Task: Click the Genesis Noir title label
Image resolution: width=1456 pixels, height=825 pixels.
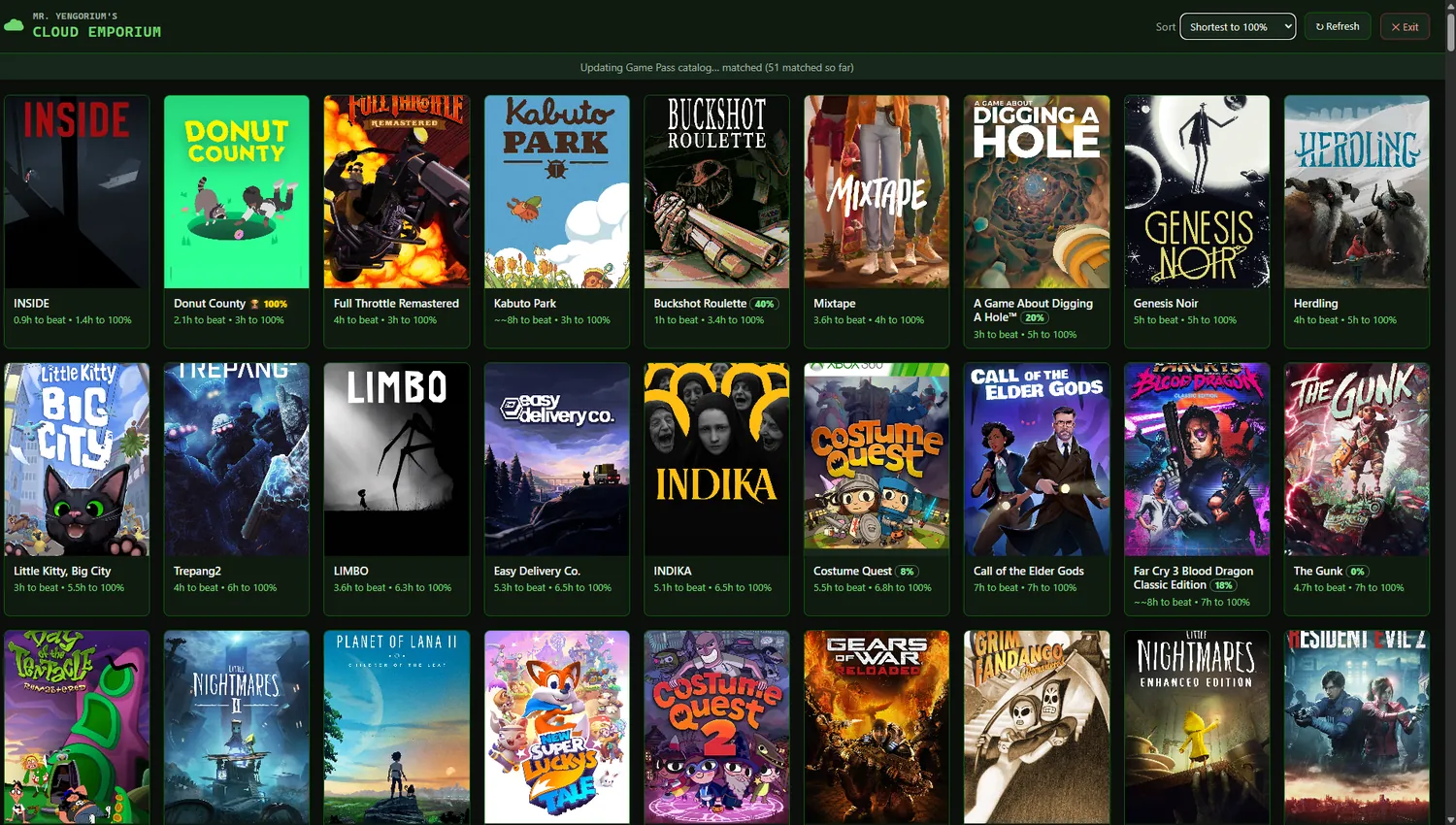Action: (x=1166, y=304)
